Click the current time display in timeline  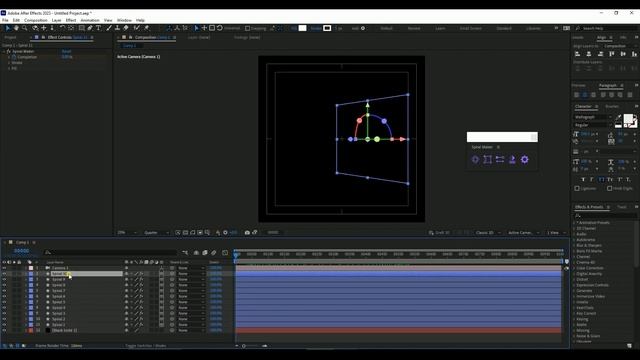tap(21, 251)
